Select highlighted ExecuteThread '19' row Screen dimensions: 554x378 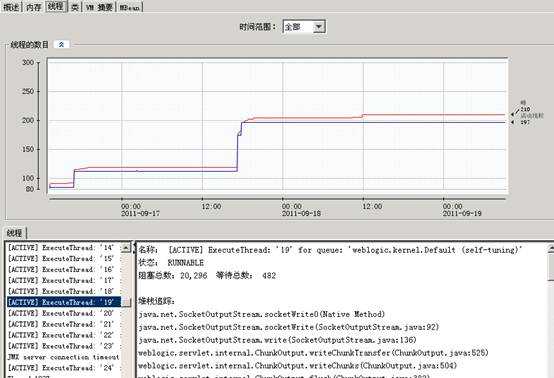pyautogui.click(x=64, y=302)
